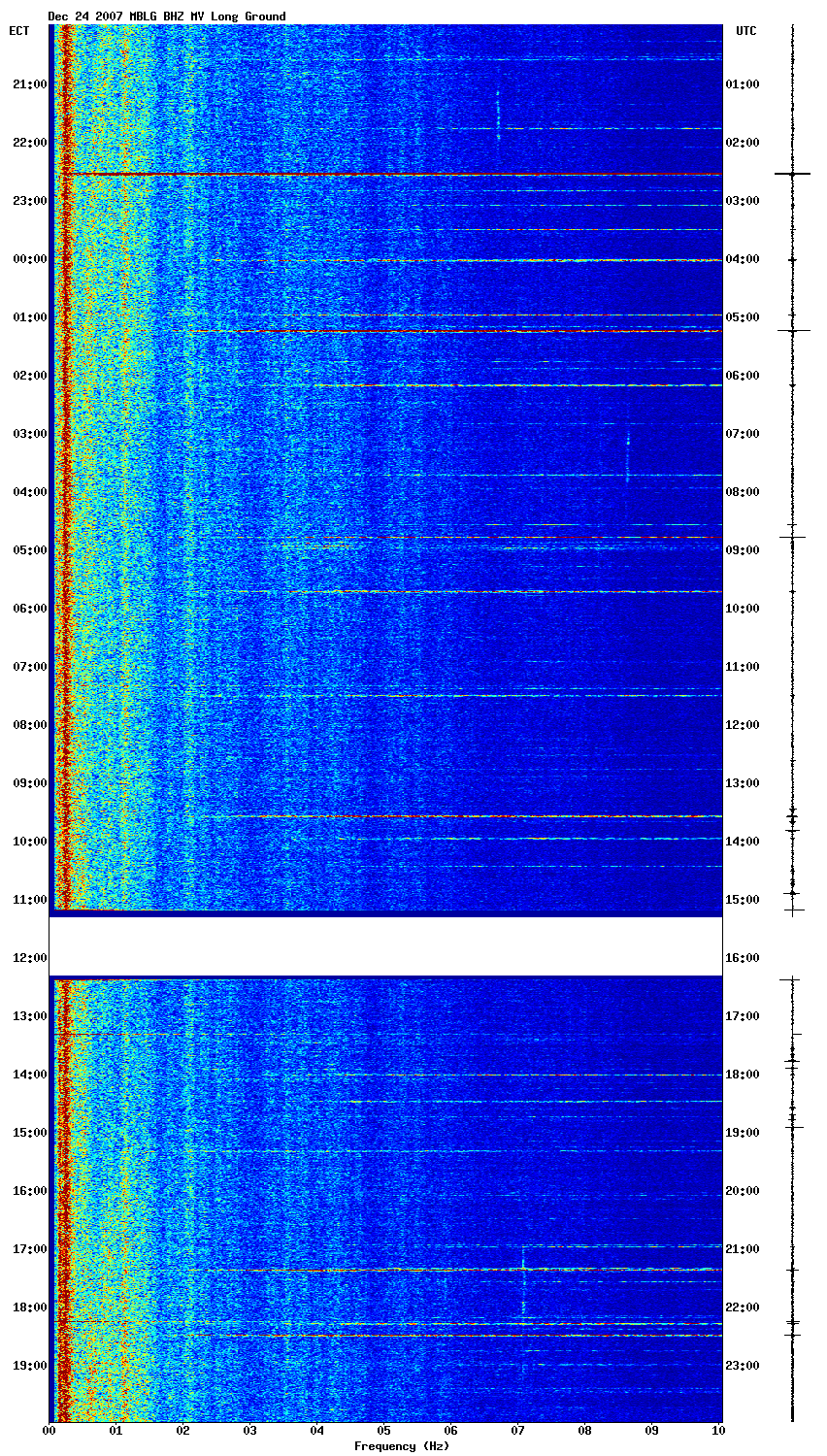The height and width of the screenshot is (1456, 827).
Task: Pick the 09:00 label on UTC axis
Action: (x=743, y=550)
